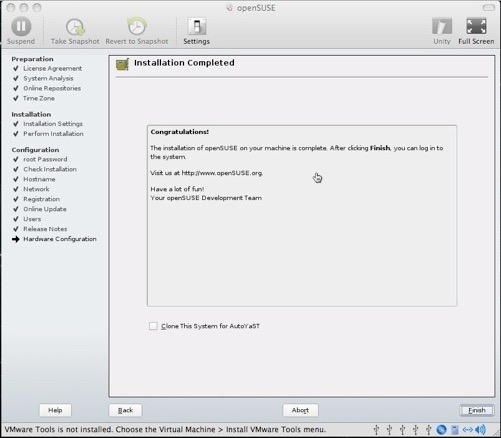Click the Check Installation step

click(x=50, y=169)
